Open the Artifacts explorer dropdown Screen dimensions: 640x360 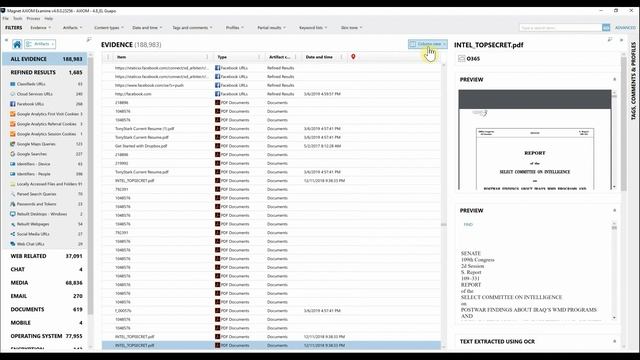coord(40,44)
